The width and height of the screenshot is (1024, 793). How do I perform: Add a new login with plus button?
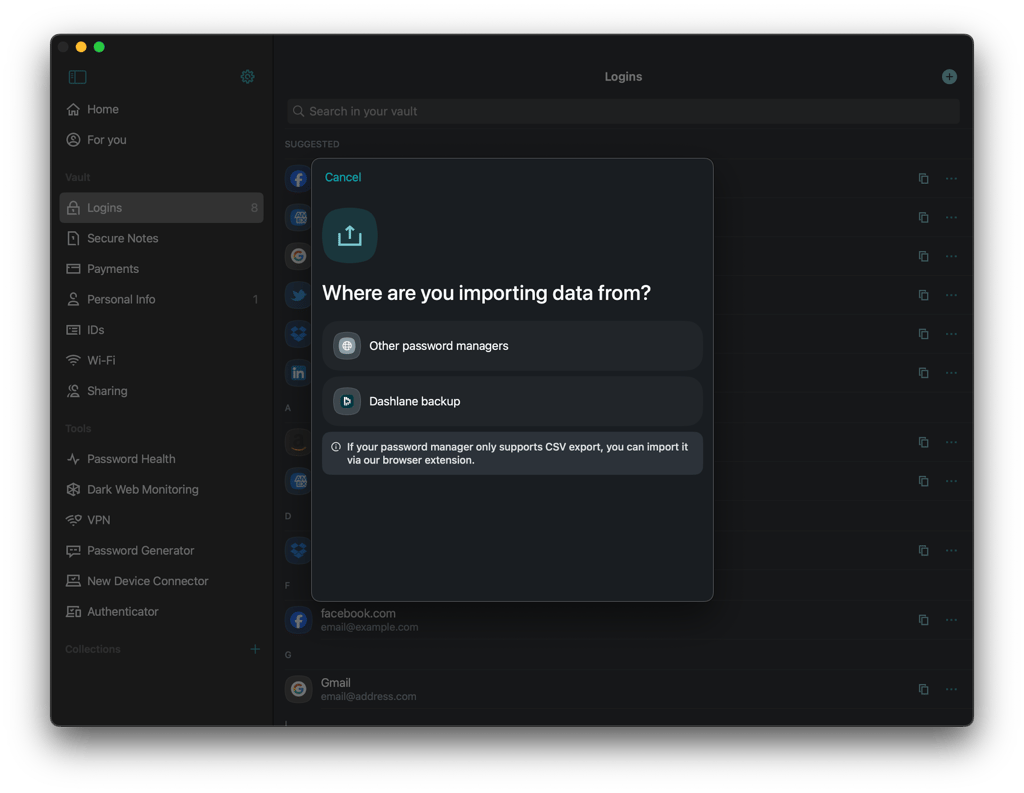(x=949, y=77)
